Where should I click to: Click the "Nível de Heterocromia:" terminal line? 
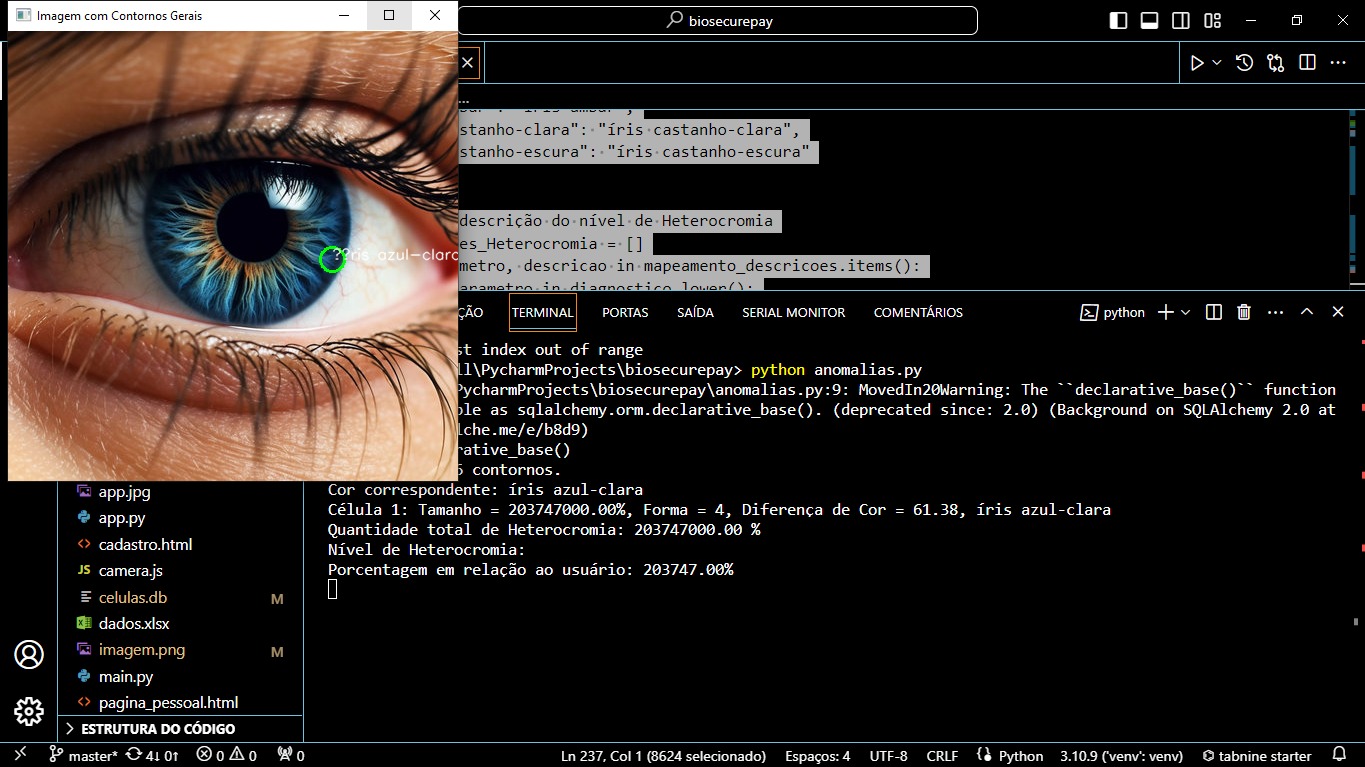427,550
